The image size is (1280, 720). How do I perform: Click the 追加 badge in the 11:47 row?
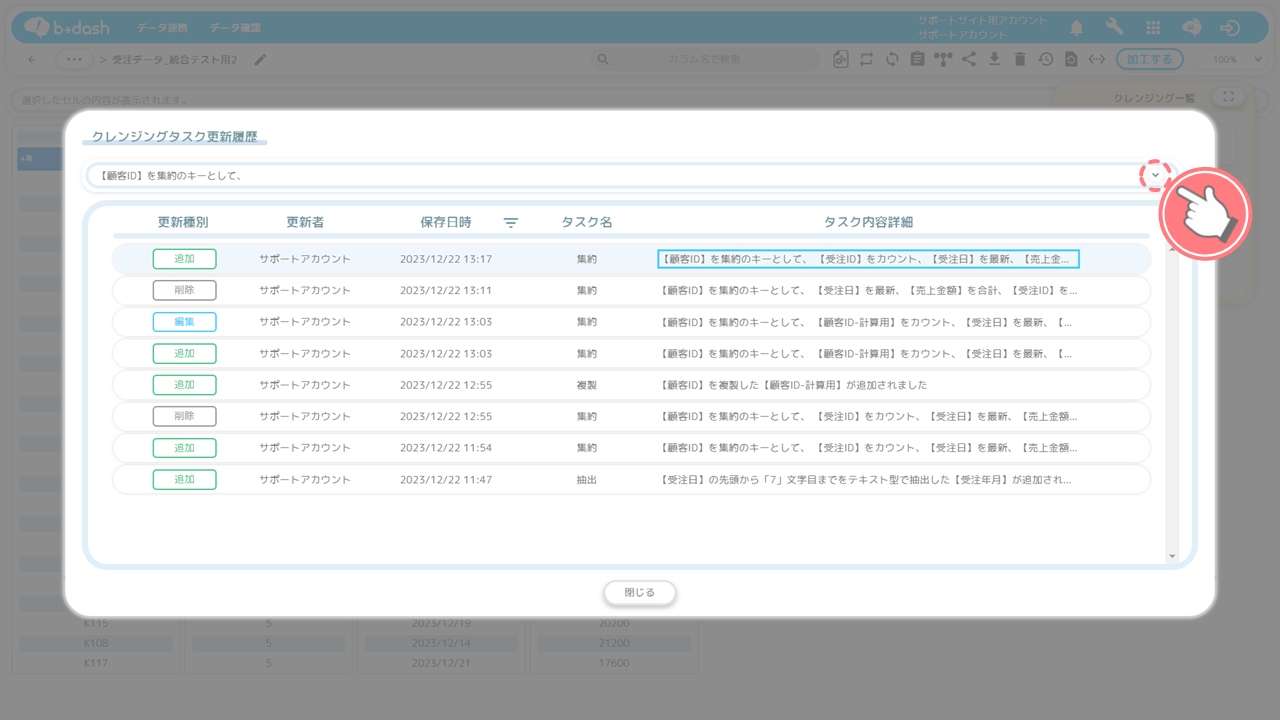point(185,480)
